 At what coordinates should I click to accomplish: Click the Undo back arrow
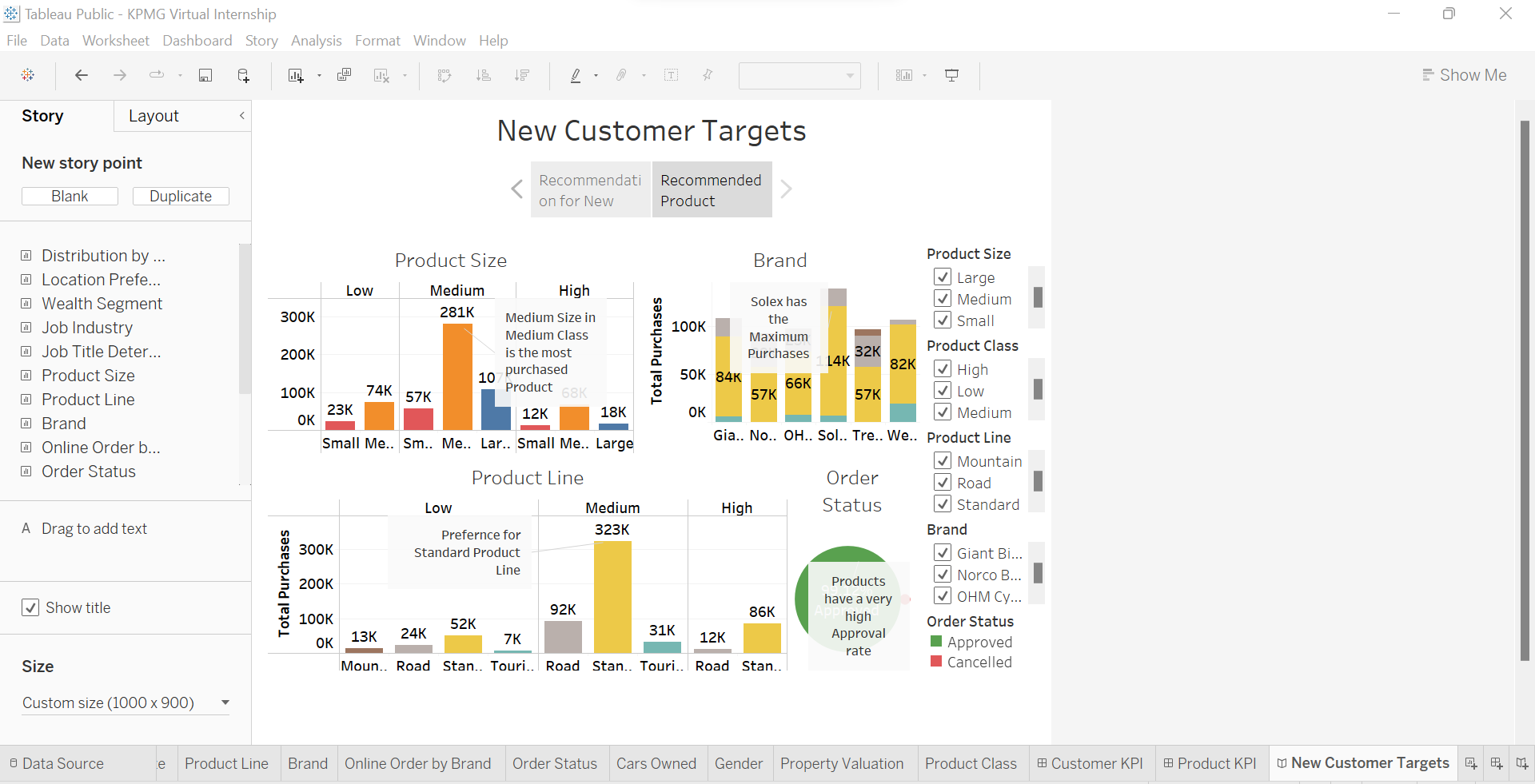pos(81,75)
